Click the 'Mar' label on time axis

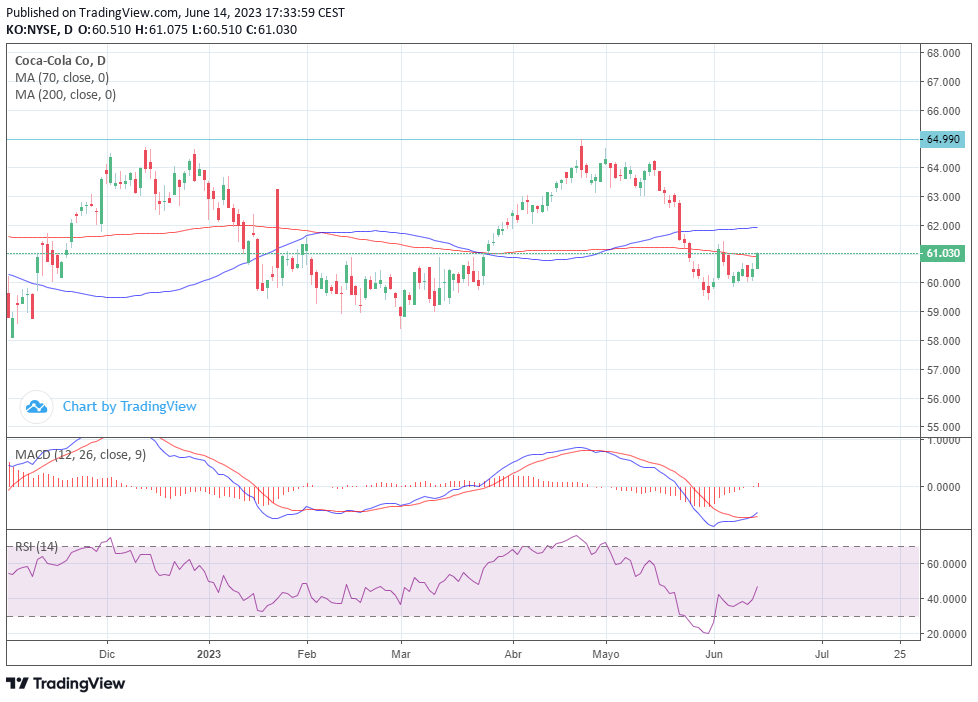(400, 654)
